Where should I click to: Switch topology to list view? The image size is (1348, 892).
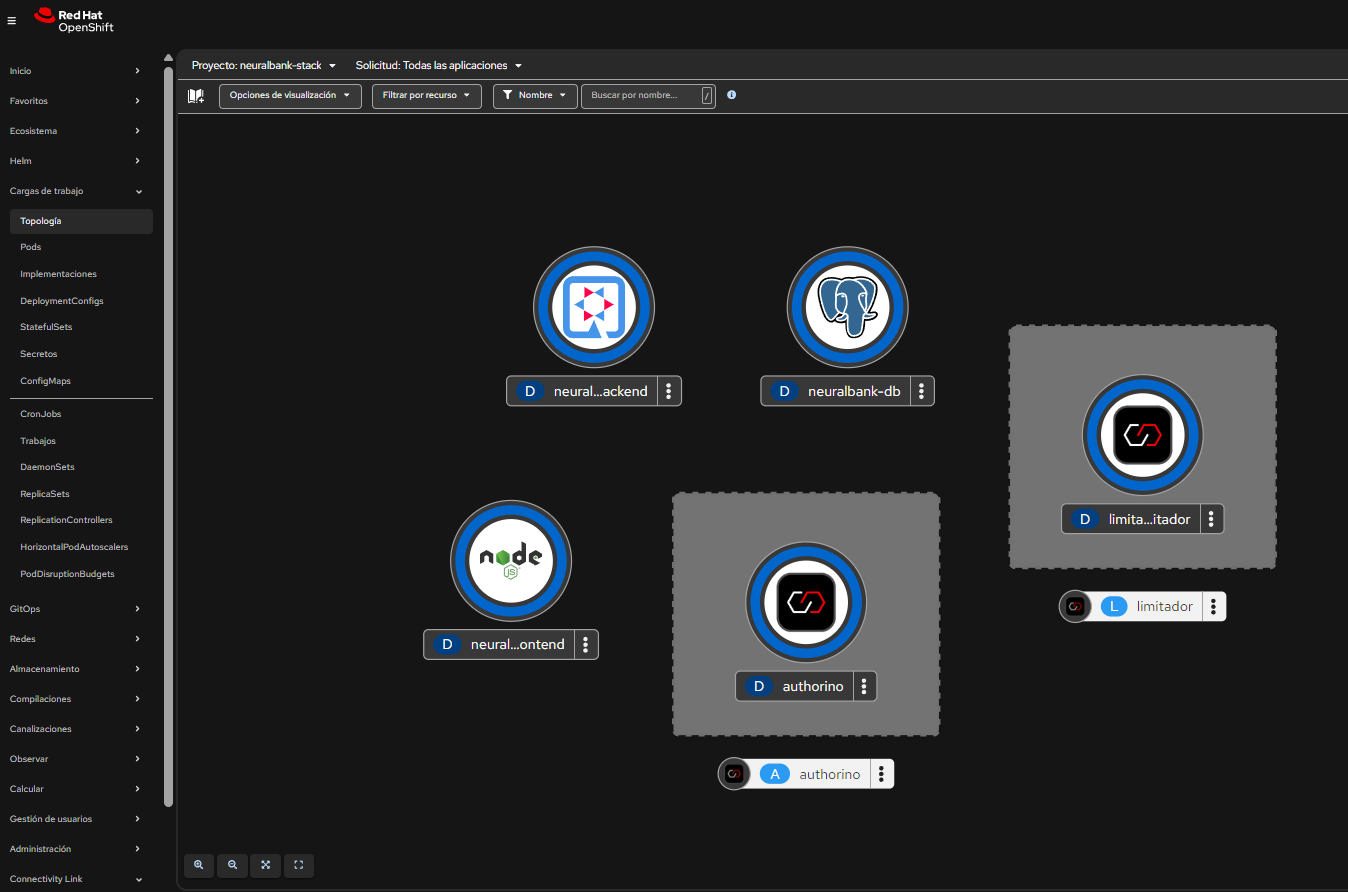click(x=196, y=95)
